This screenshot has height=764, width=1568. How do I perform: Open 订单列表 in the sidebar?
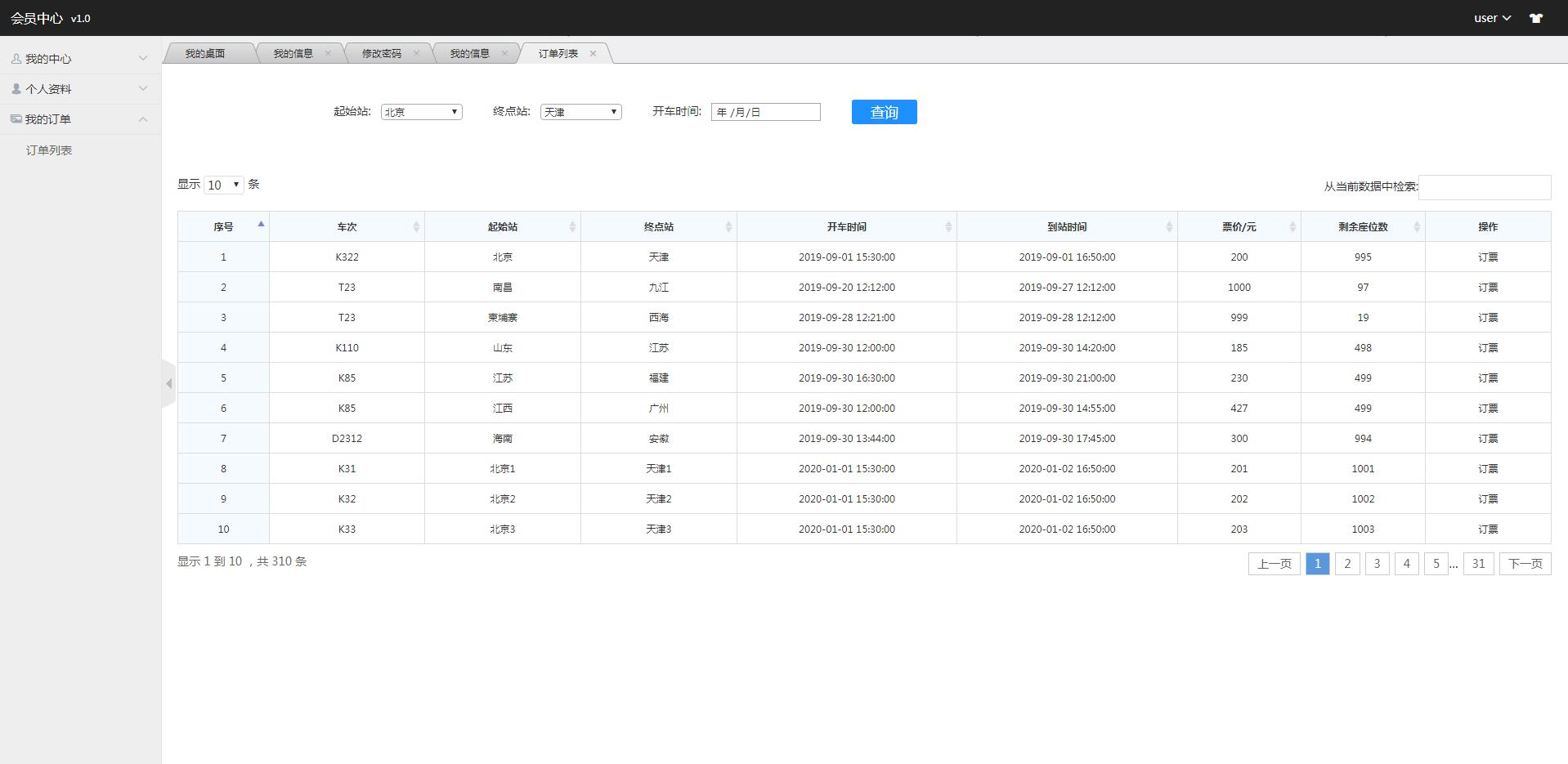pyautogui.click(x=49, y=150)
